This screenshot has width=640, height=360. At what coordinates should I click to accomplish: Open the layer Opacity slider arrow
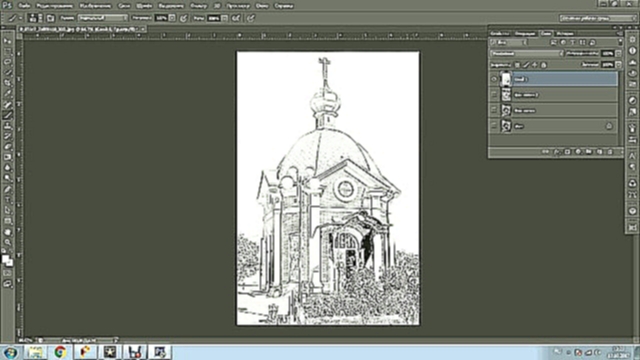point(618,53)
